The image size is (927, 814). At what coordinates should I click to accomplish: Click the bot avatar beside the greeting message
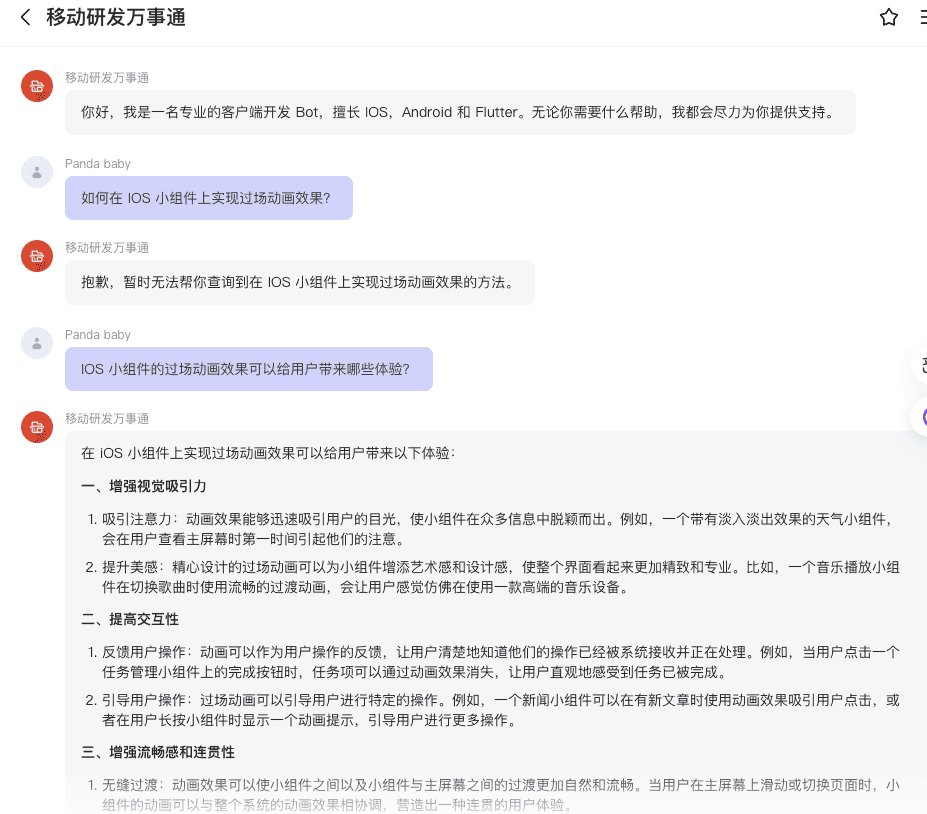pyautogui.click(x=37, y=86)
